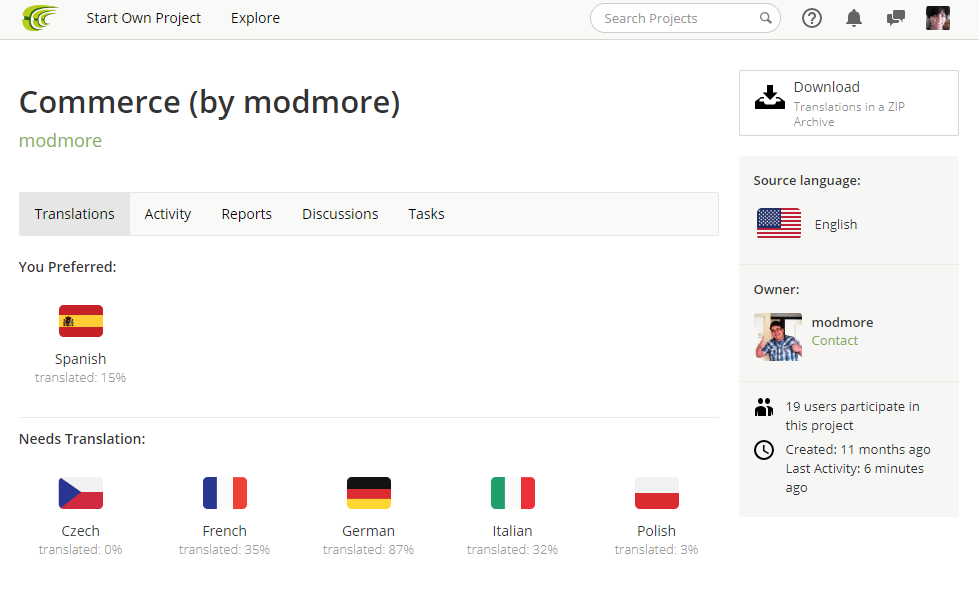This screenshot has height=596, width=979.
Task: Open the Polish language link
Action: [657, 531]
